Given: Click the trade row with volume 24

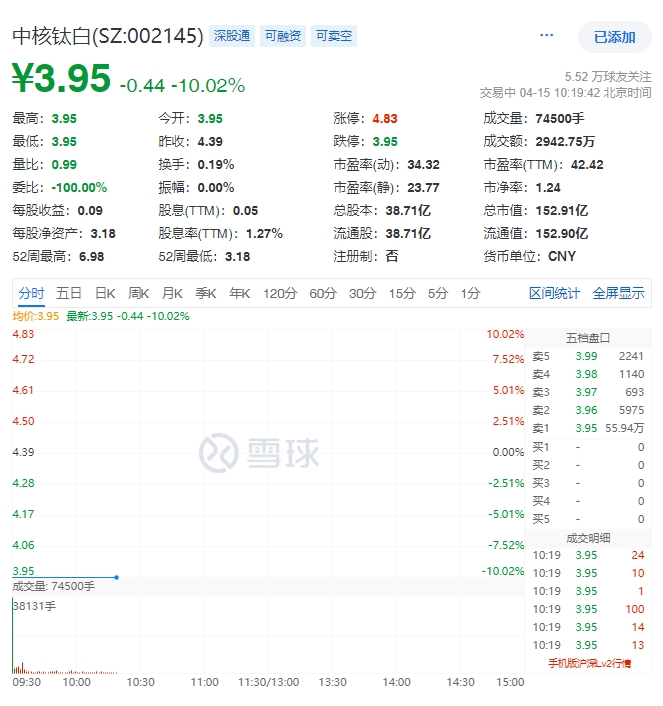Looking at the screenshot, I should [588, 555].
